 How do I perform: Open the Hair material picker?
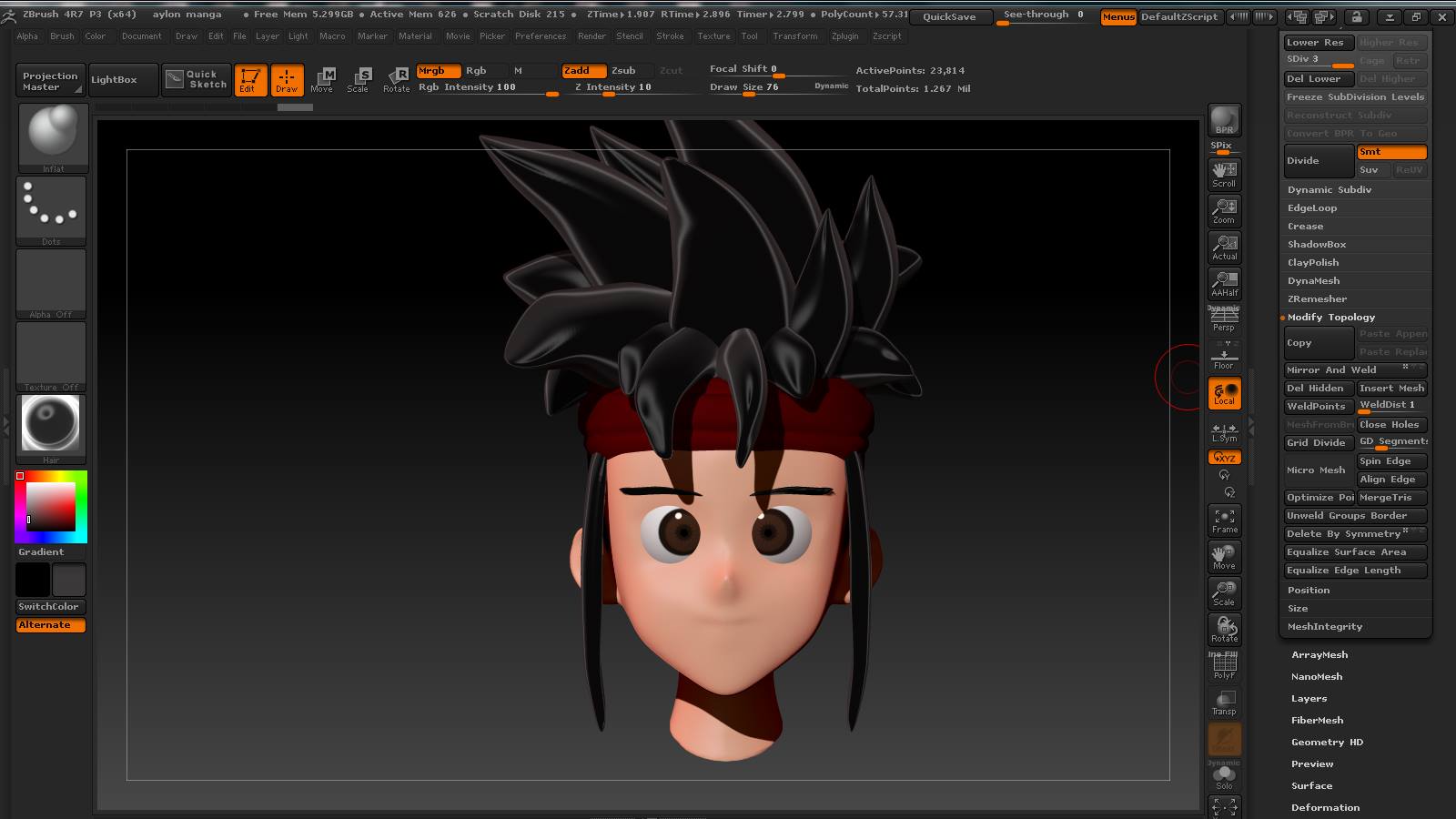[51, 429]
